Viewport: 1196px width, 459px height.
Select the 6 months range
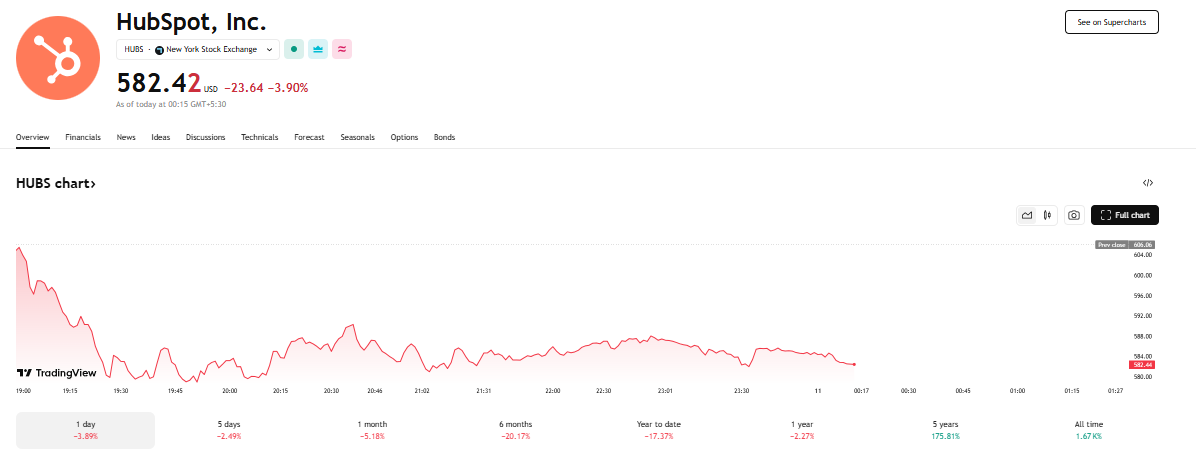pos(516,430)
